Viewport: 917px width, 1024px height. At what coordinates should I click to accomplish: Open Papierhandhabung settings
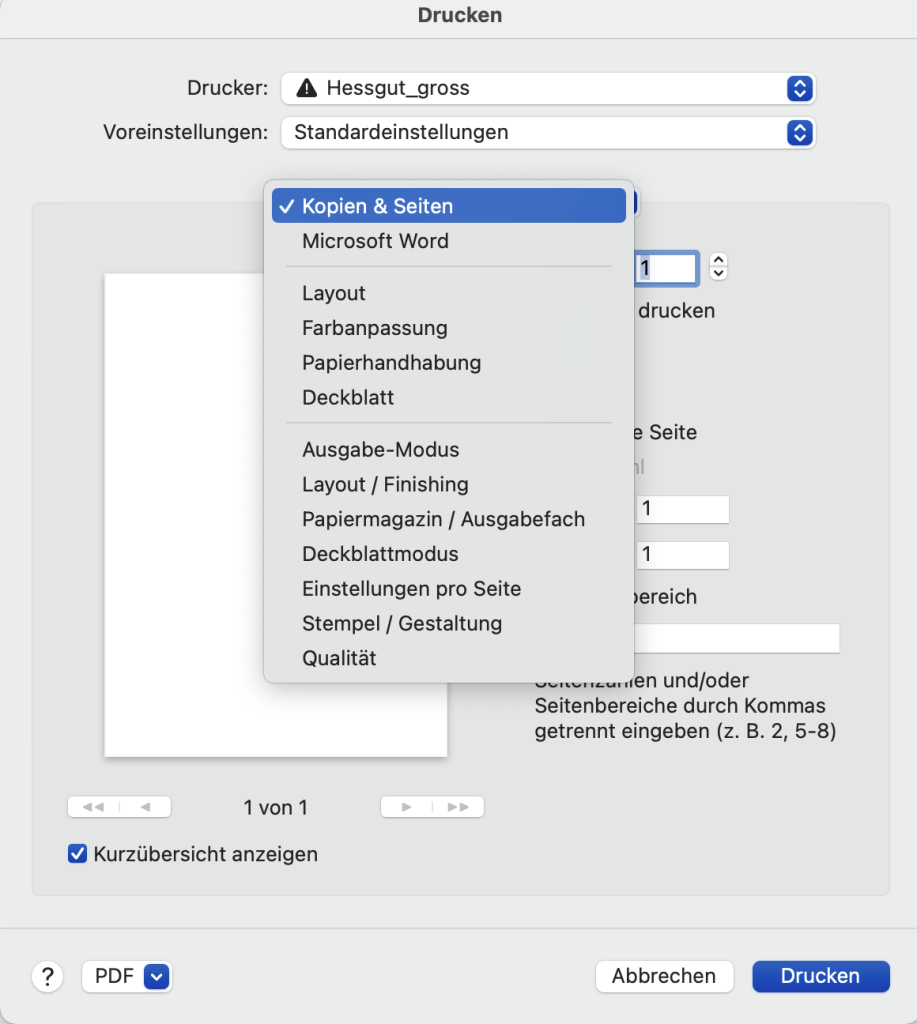(x=391, y=362)
